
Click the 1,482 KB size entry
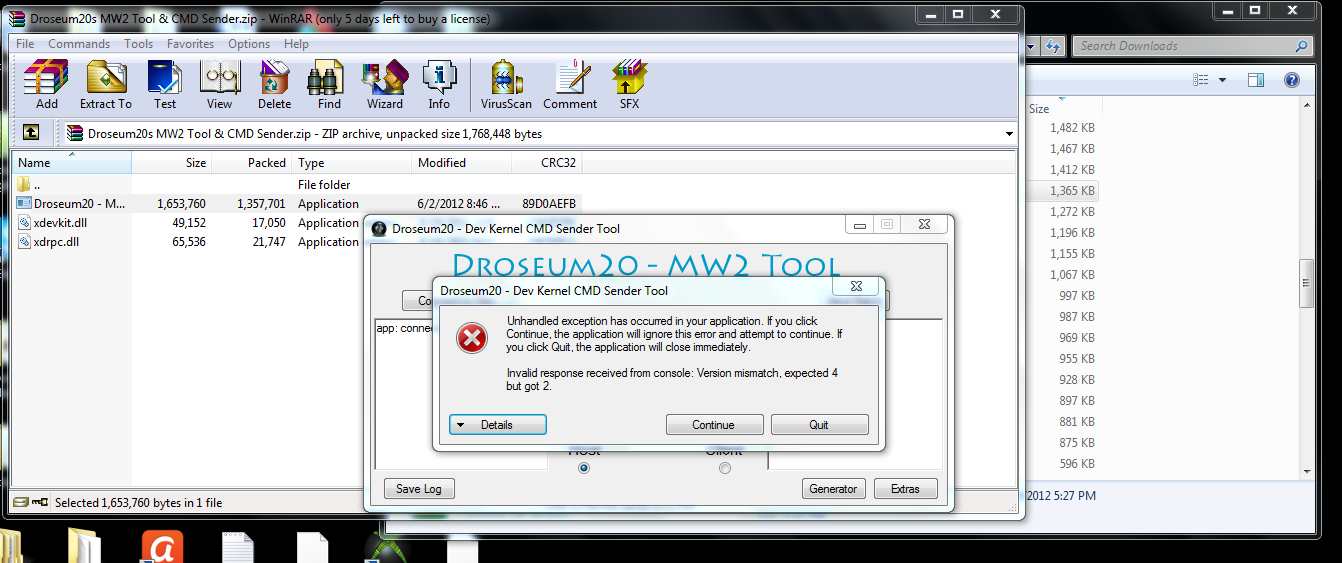pyautogui.click(x=1072, y=128)
